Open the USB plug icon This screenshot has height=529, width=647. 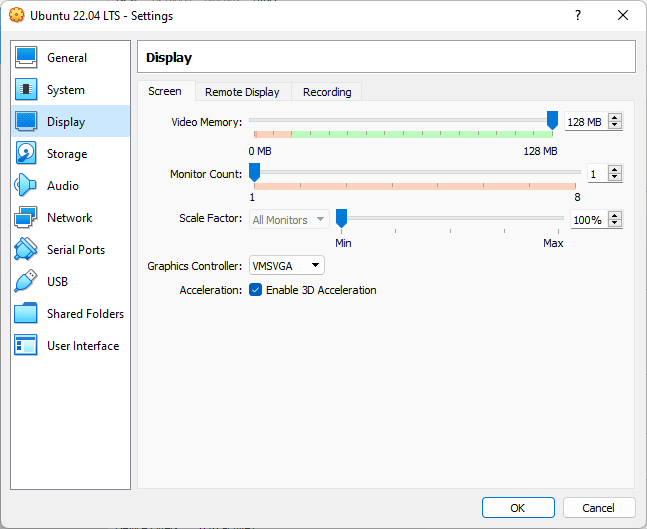[x=26, y=281]
